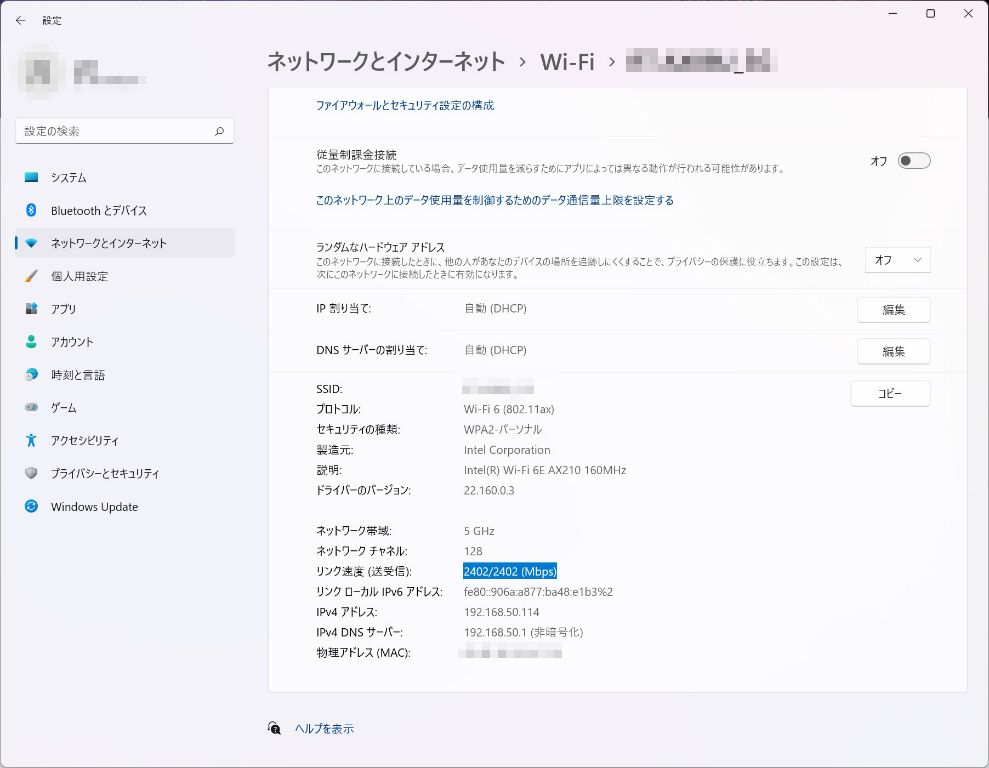This screenshot has width=989, height=768.
Task: Open the ランダムなハードウェア アドレス dropdown
Action: tap(898, 260)
